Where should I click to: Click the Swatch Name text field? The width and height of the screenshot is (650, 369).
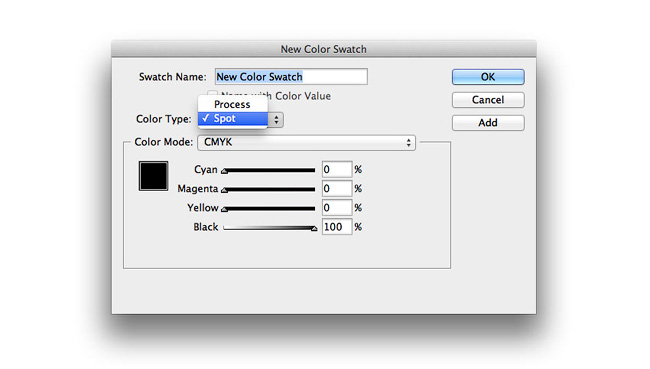291,77
